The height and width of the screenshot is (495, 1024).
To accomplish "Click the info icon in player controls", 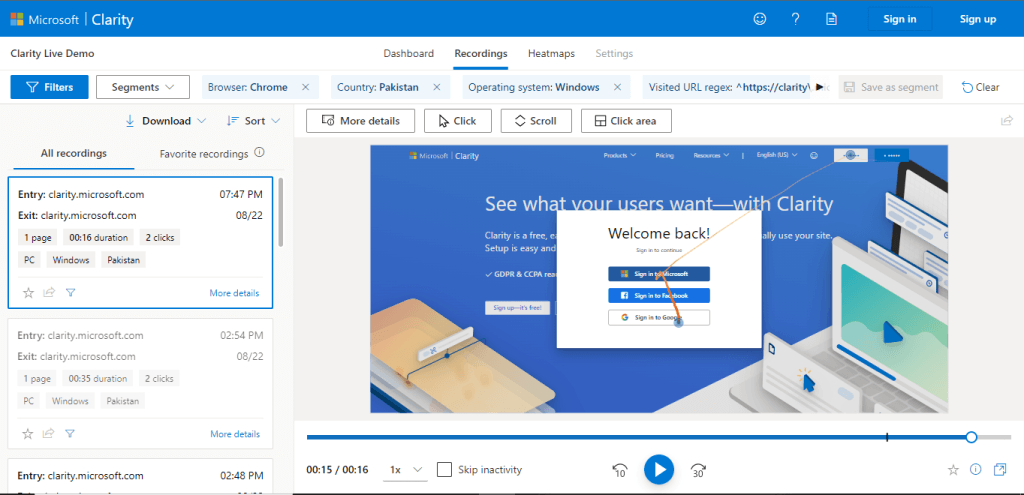I will 976,470.
